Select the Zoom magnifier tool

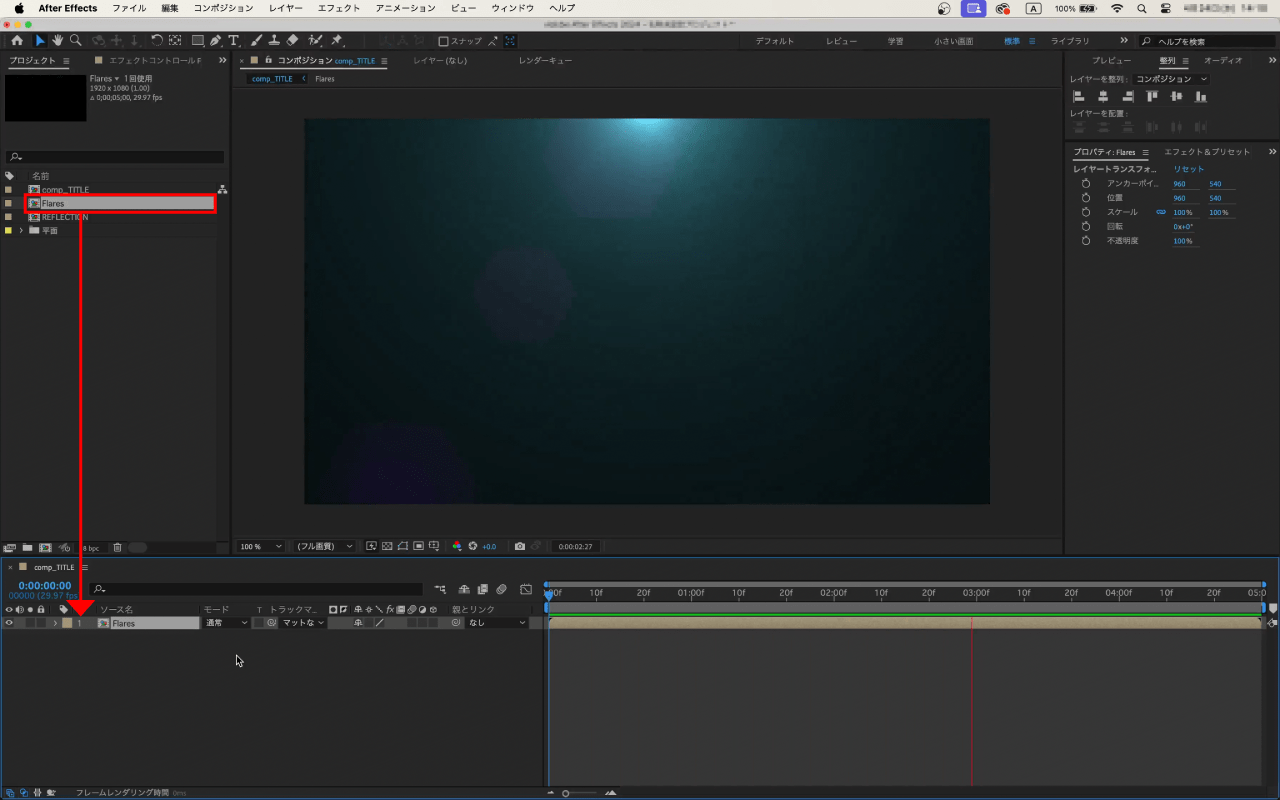click(x=76, y=41)
